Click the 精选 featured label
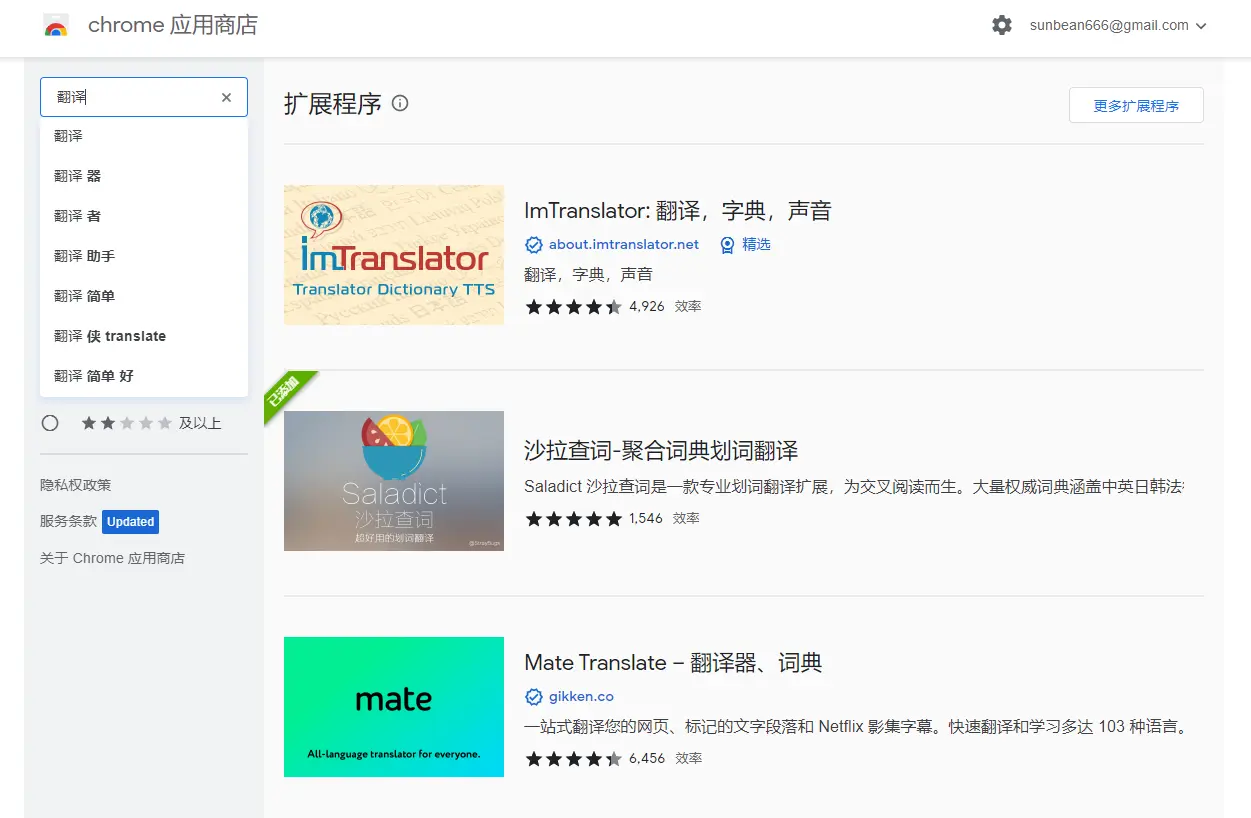Screen dimensions: 1251x818 point(756,245)
